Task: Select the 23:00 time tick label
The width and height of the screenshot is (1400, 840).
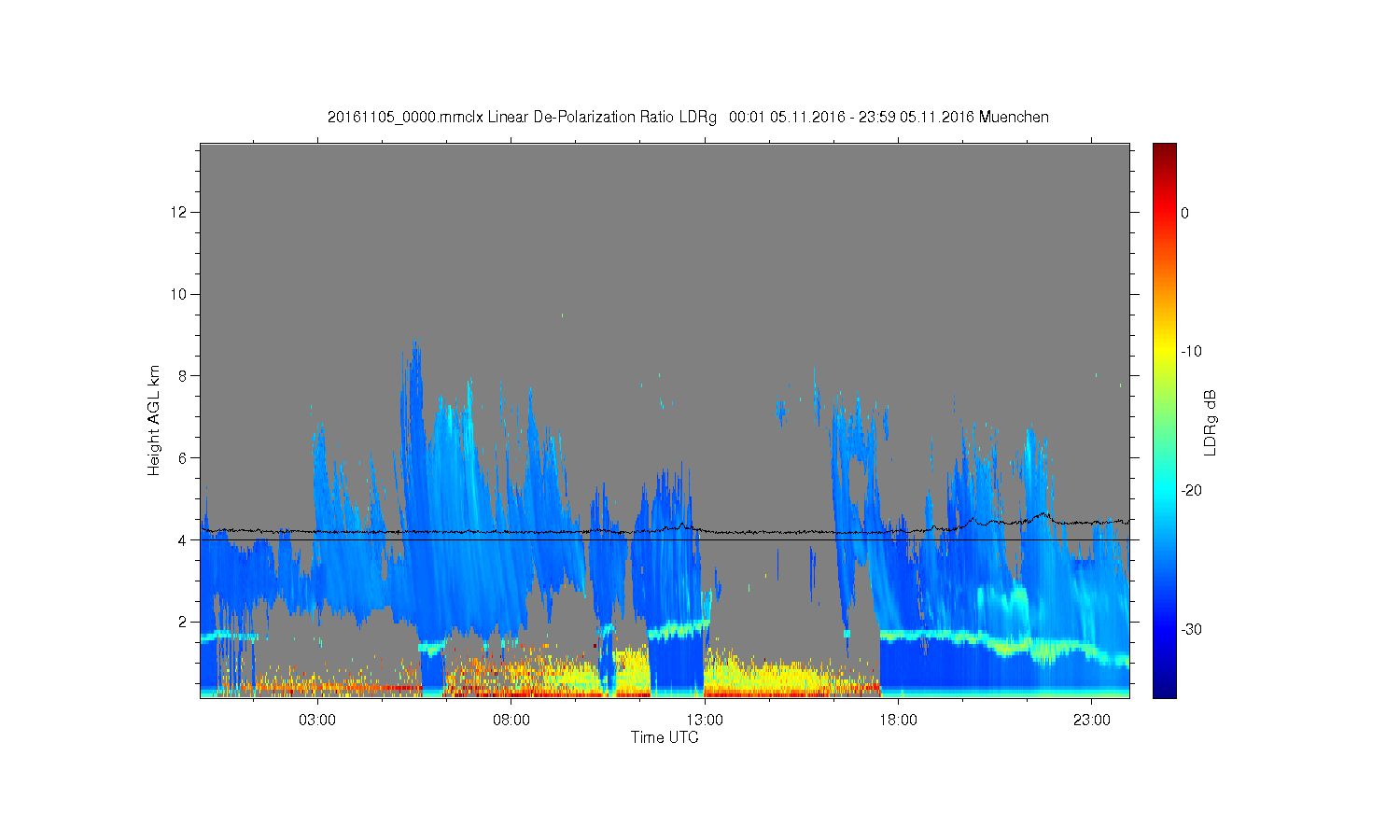Action: (1092, 721)
